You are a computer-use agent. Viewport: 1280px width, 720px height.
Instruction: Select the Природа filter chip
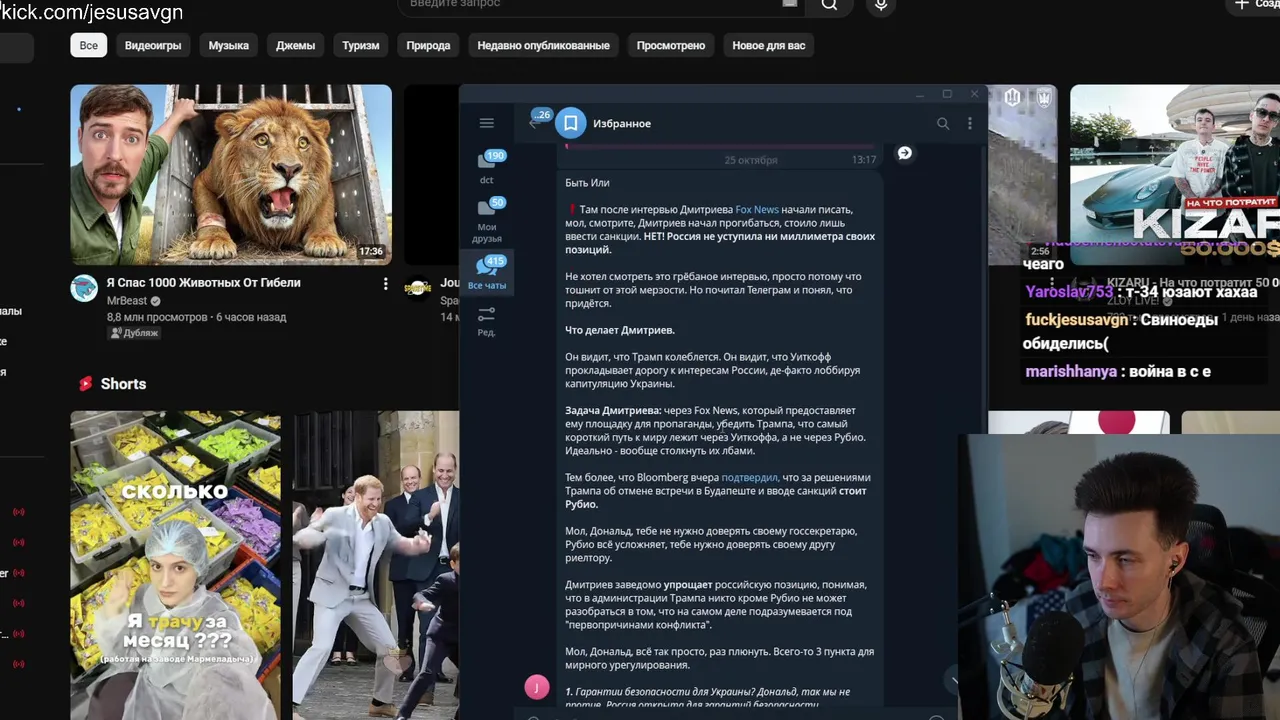point(428,45)
